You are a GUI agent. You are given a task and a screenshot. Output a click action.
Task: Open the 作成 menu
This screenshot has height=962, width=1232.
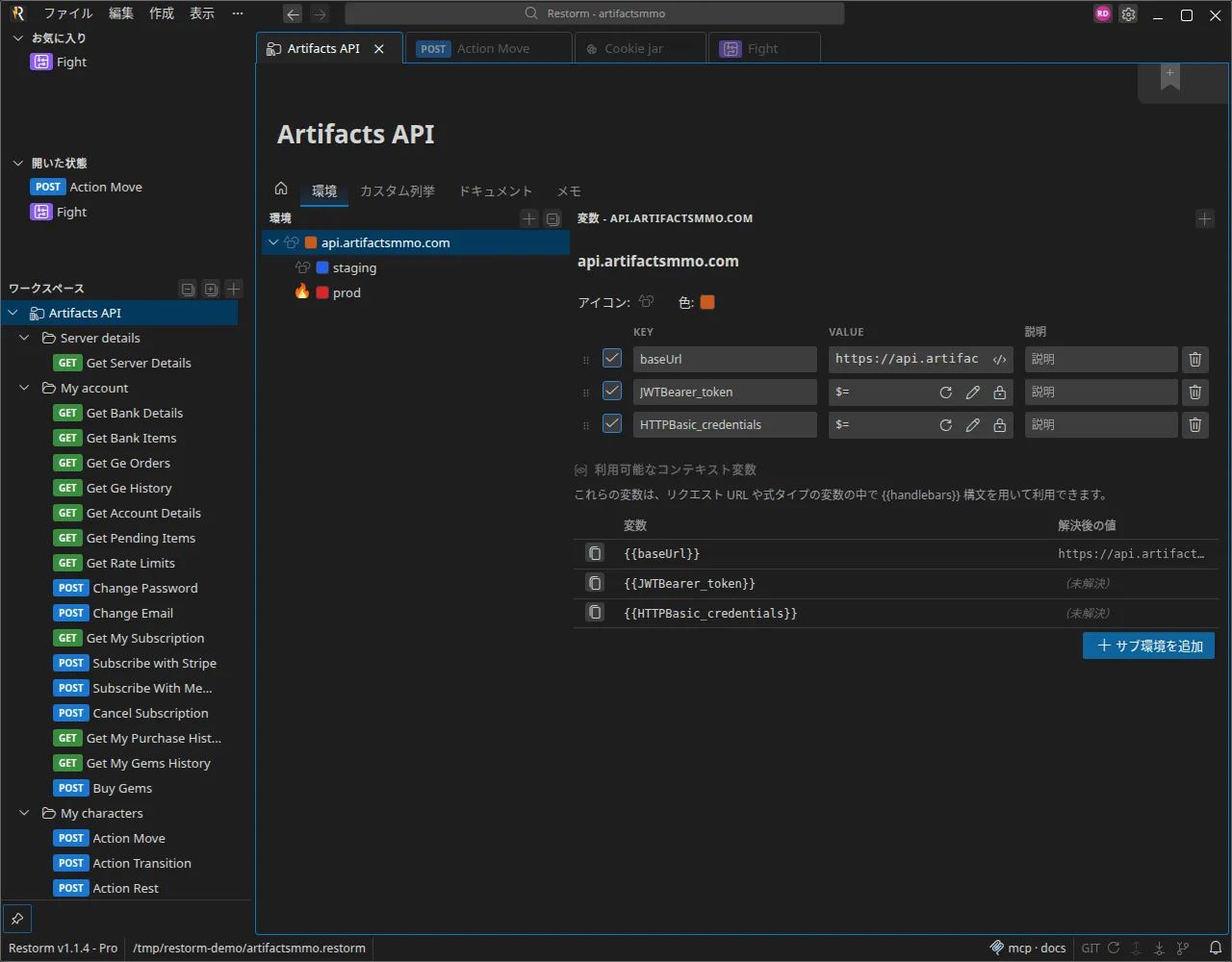coord(162,13)
